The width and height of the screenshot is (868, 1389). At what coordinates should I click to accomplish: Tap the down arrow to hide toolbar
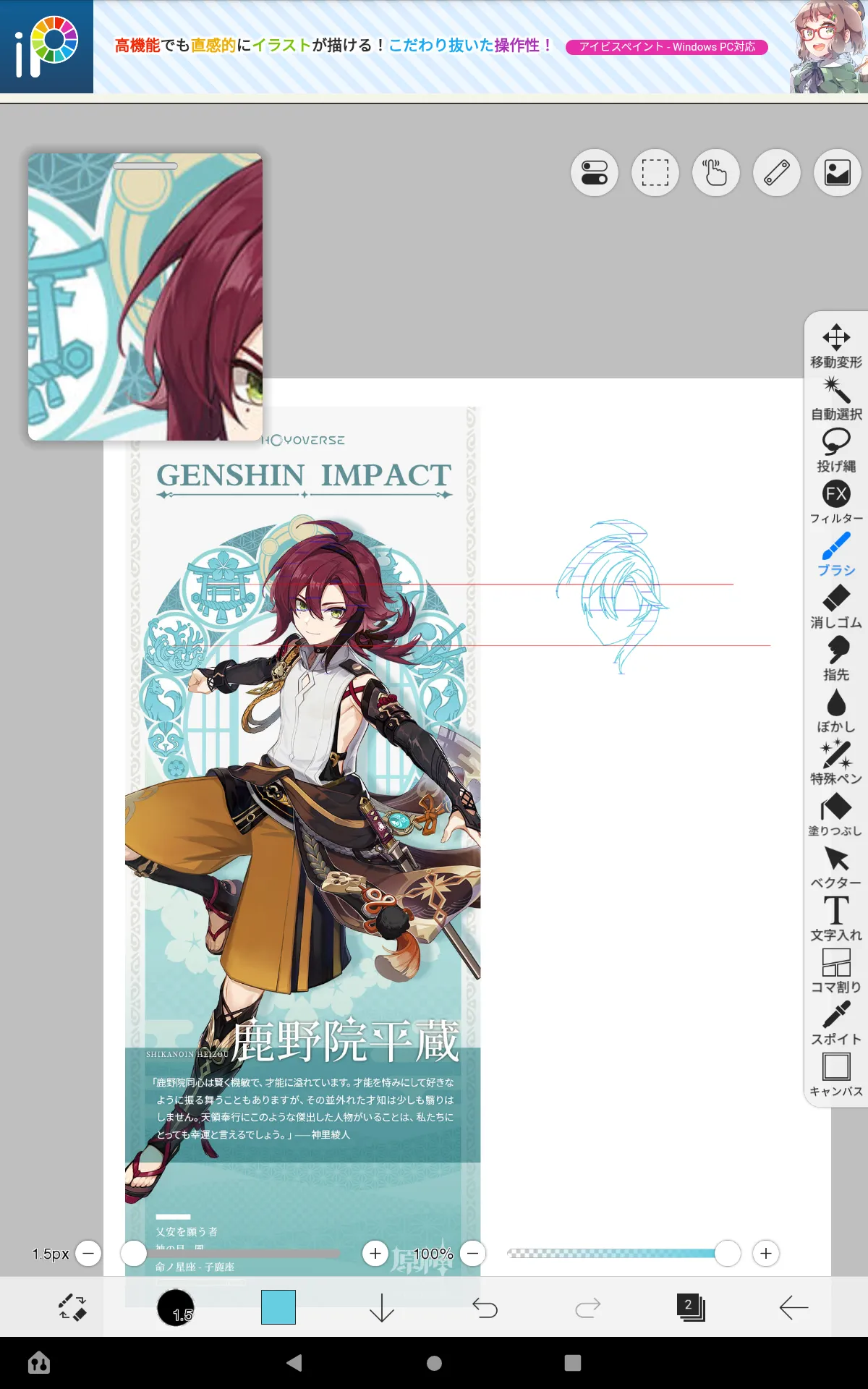[382, 1307]
